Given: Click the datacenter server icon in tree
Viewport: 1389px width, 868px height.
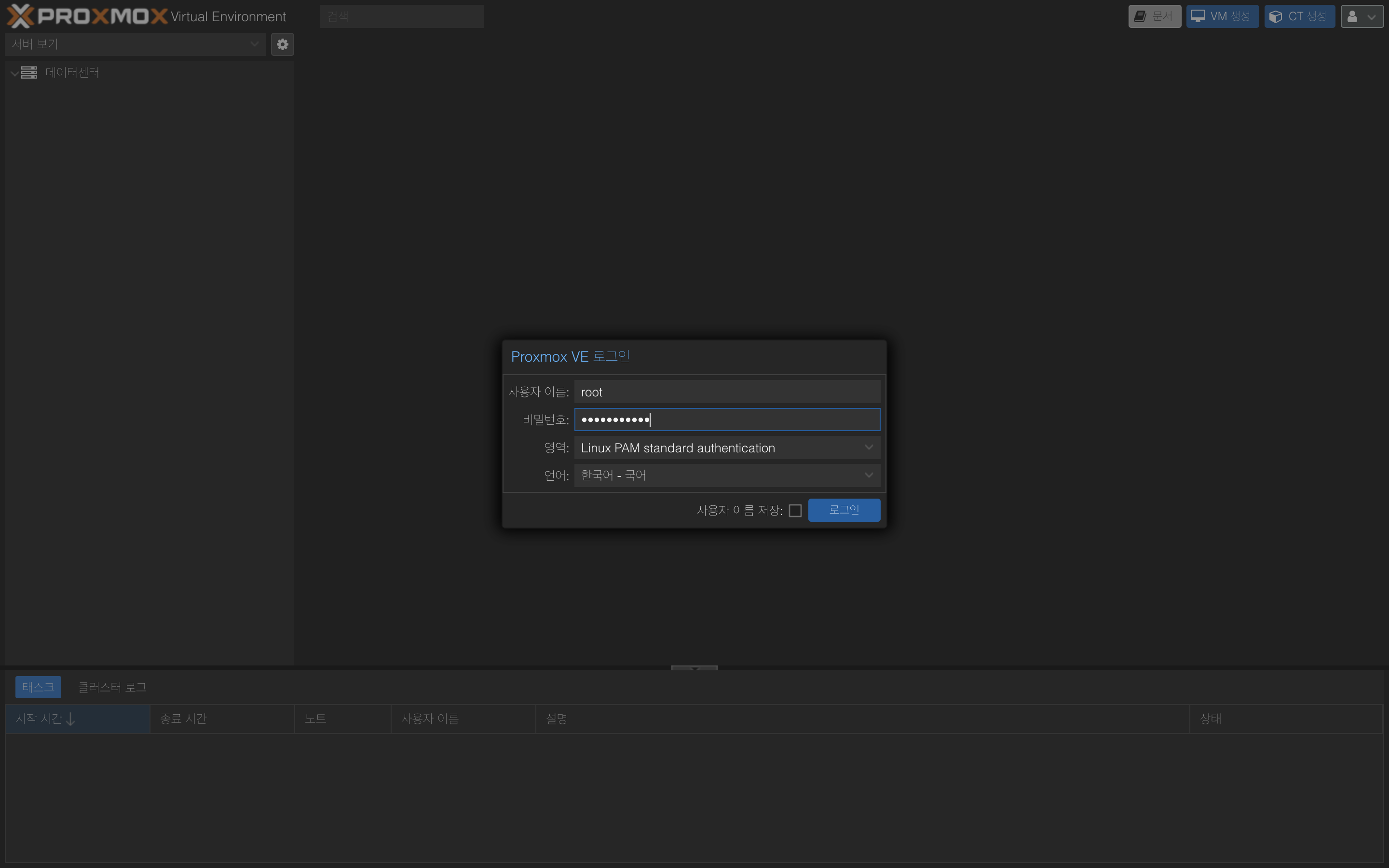Looking at the screenshot, I should click(29, 72).
